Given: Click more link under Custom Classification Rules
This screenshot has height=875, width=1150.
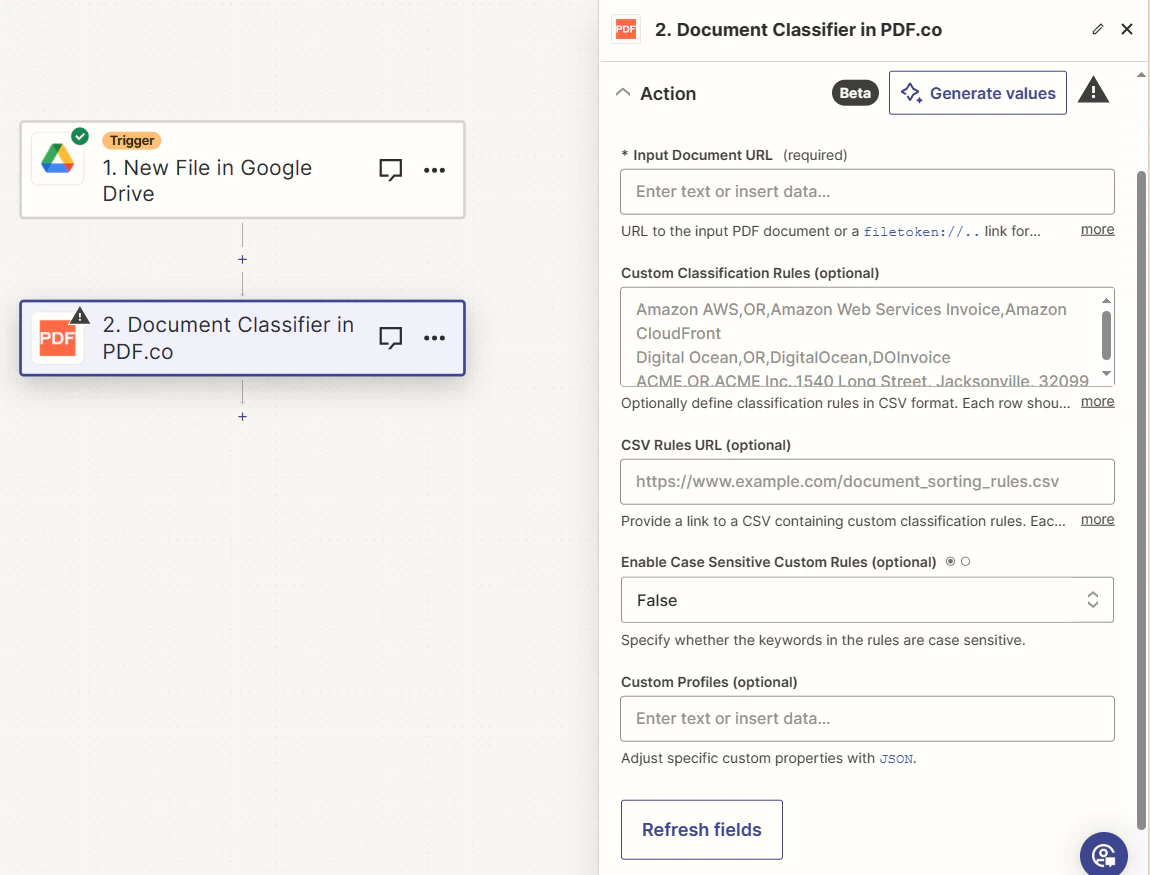Looking at the screenshot, I should point(1097,401).
